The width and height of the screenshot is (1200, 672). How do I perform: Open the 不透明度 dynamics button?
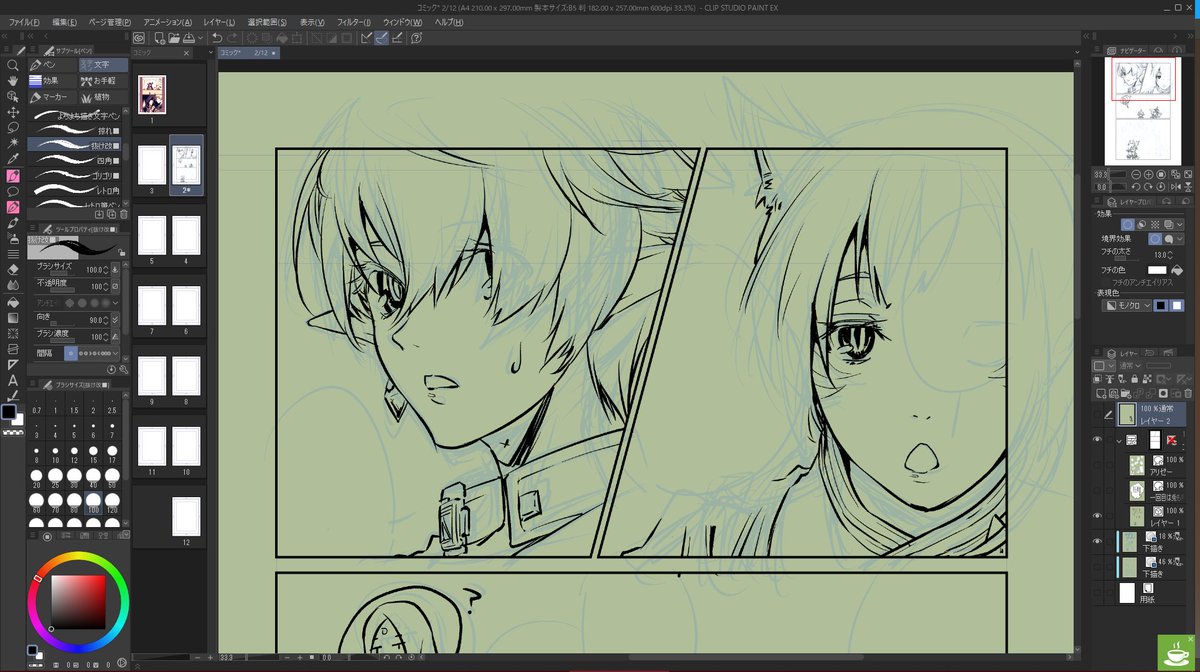coord(116,287)
